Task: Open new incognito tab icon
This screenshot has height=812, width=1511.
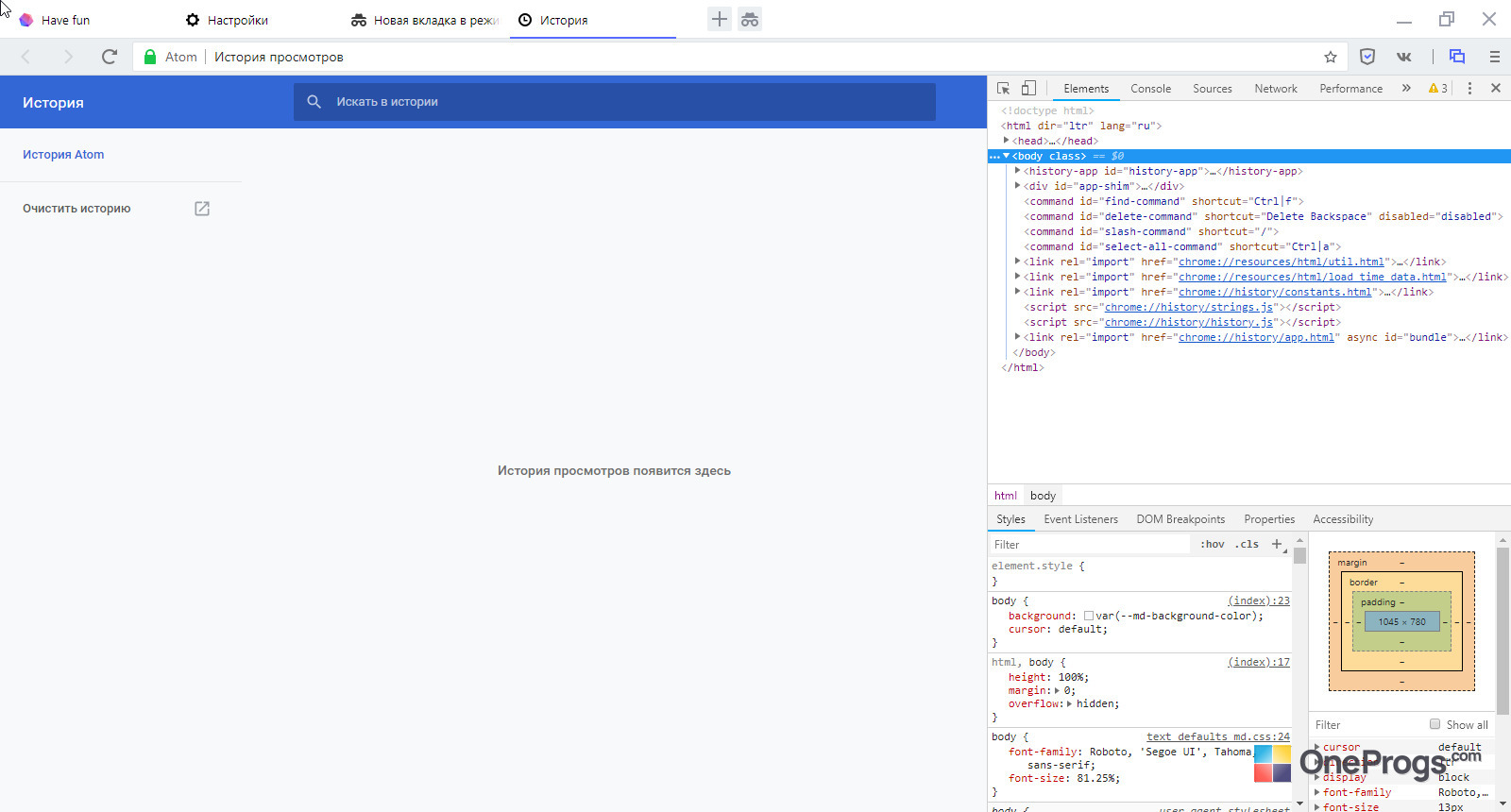Action: [x=750, y=19]
